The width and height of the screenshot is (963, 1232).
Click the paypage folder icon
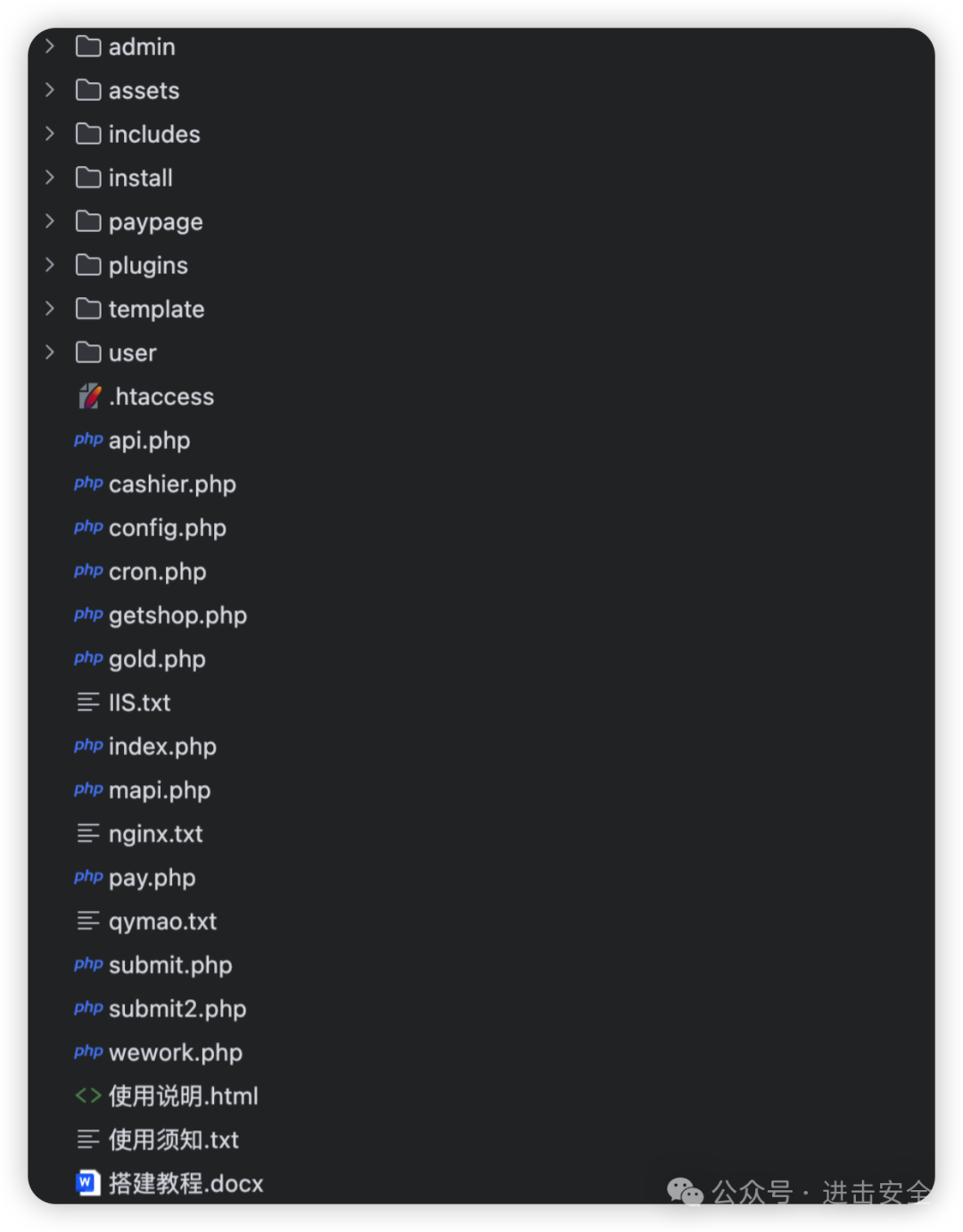tap(88, 221)
